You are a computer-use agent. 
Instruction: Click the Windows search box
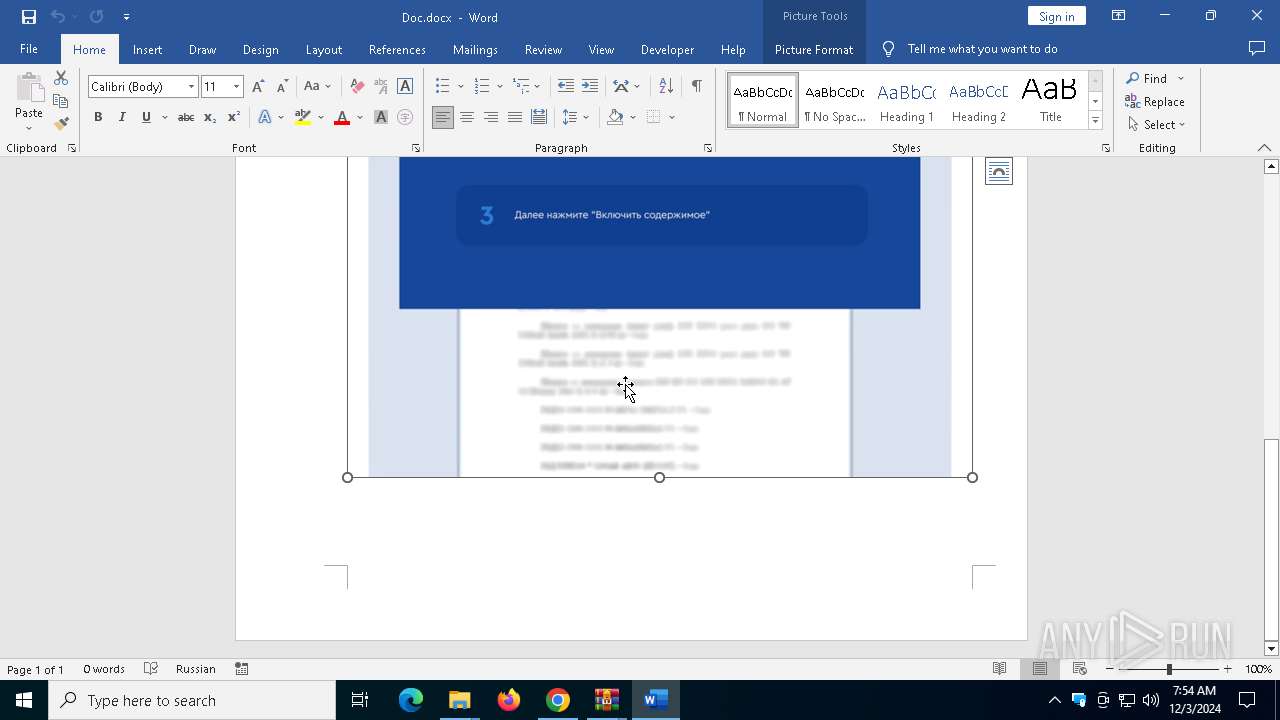tap(192, 700)
